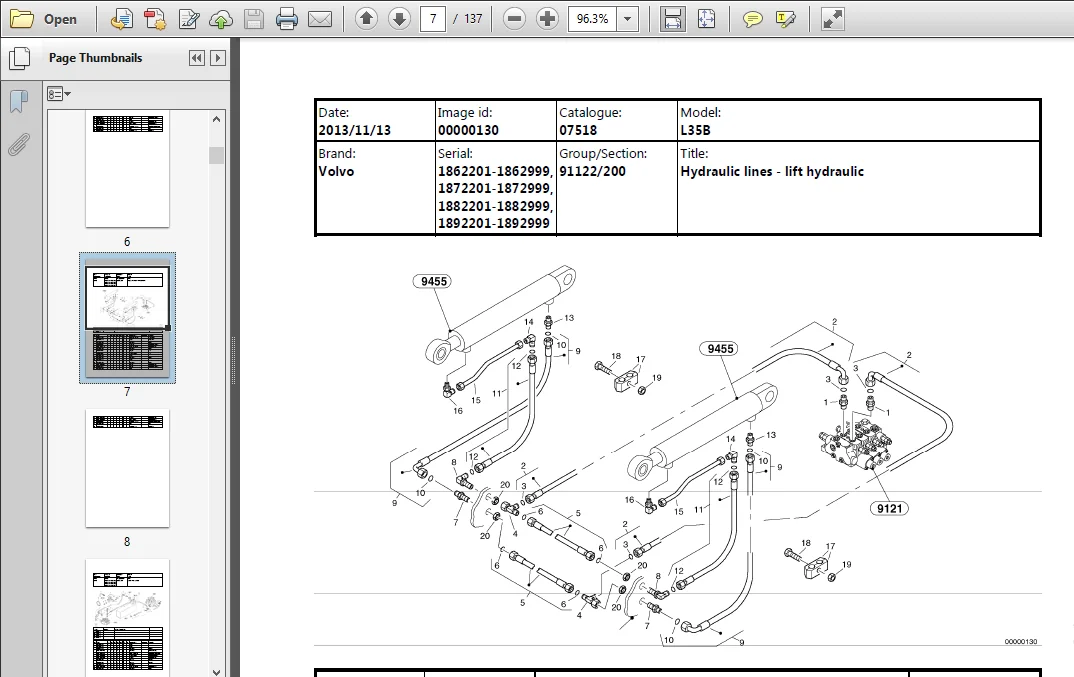The image size is (1074, 677).
Task: Click the 9121 callout label in diagram
Action: click(889, 508)
